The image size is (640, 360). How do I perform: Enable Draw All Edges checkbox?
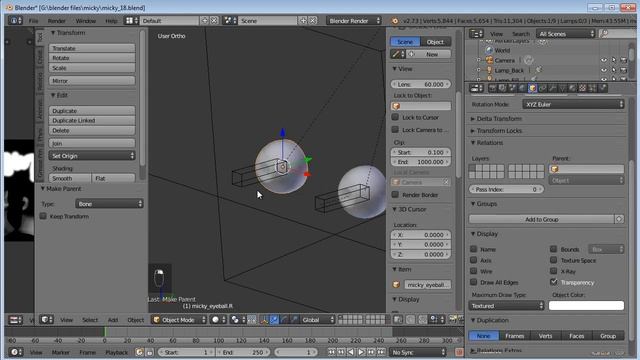473,282
